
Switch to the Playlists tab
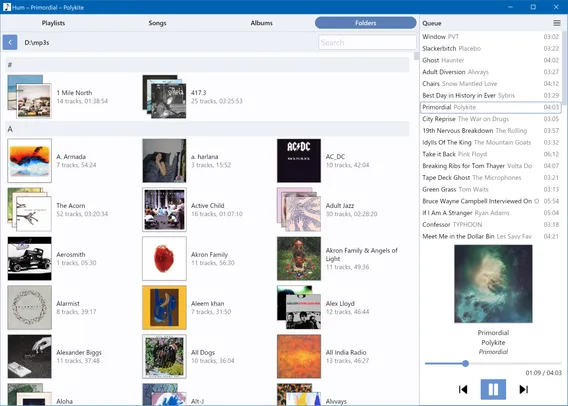(x=53, y=23)
